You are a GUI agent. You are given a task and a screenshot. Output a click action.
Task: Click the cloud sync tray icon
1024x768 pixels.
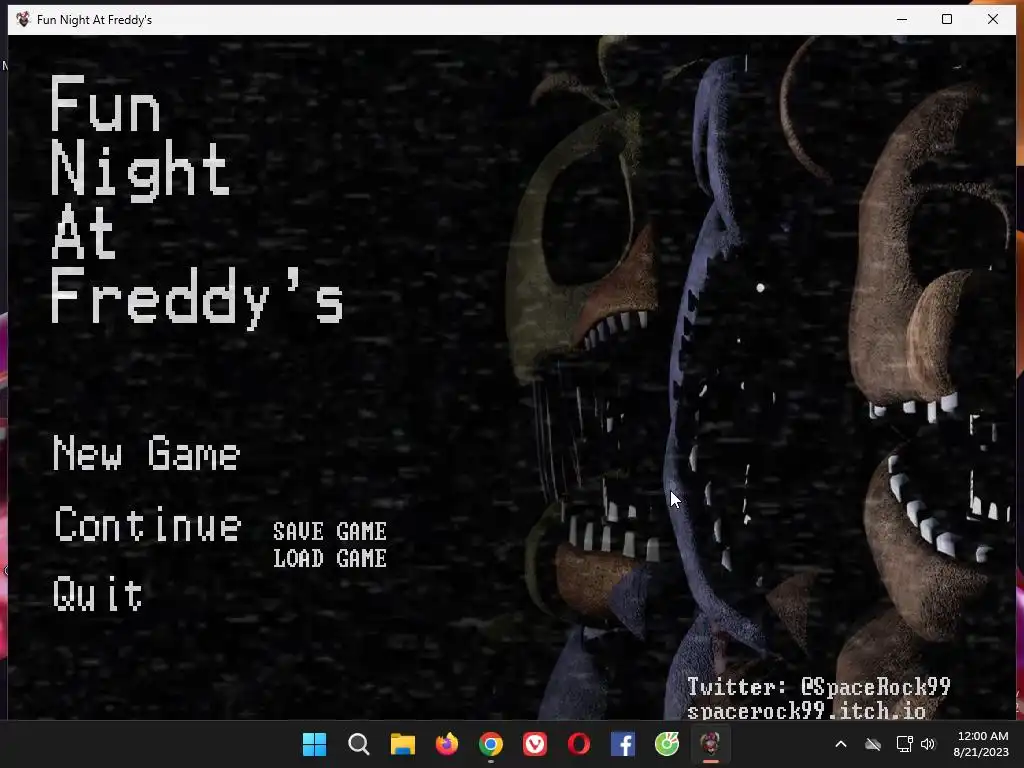873,744
